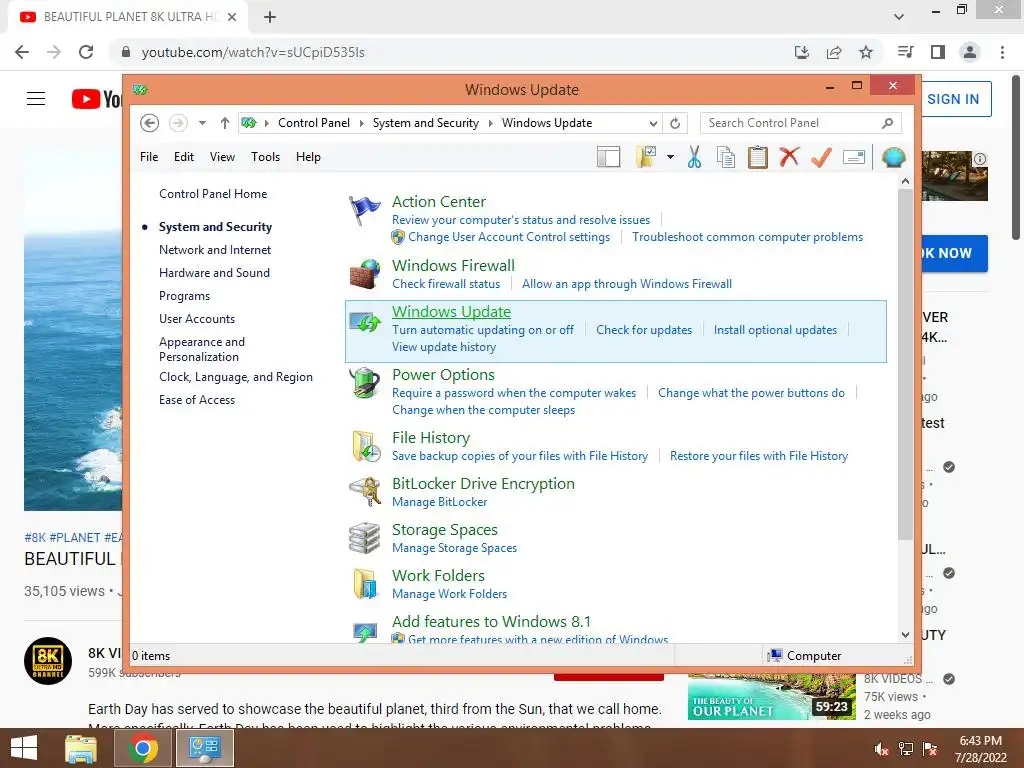Screen dimensions: 1024x768
Task: Click The Beauty of Our Planet thumbnail
Action: pyautogui.click(x=771, y=697)
